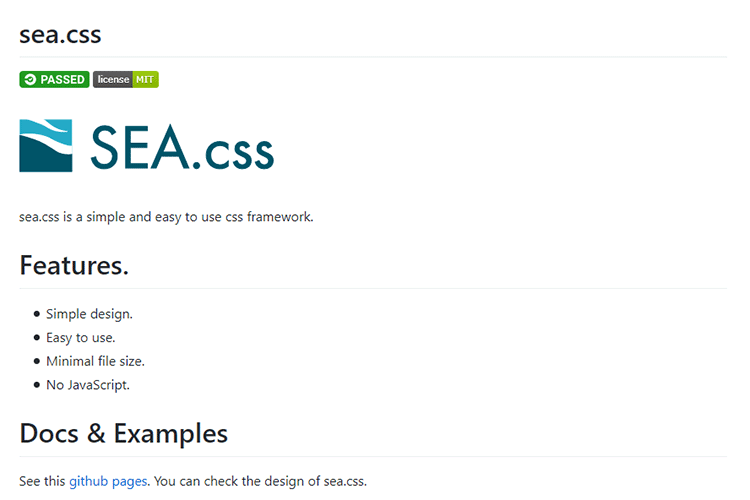The width and height of the screenshot is (750, 500).
Task: Click the "sea.css" page title heading
Action: (x=60, y=34)
